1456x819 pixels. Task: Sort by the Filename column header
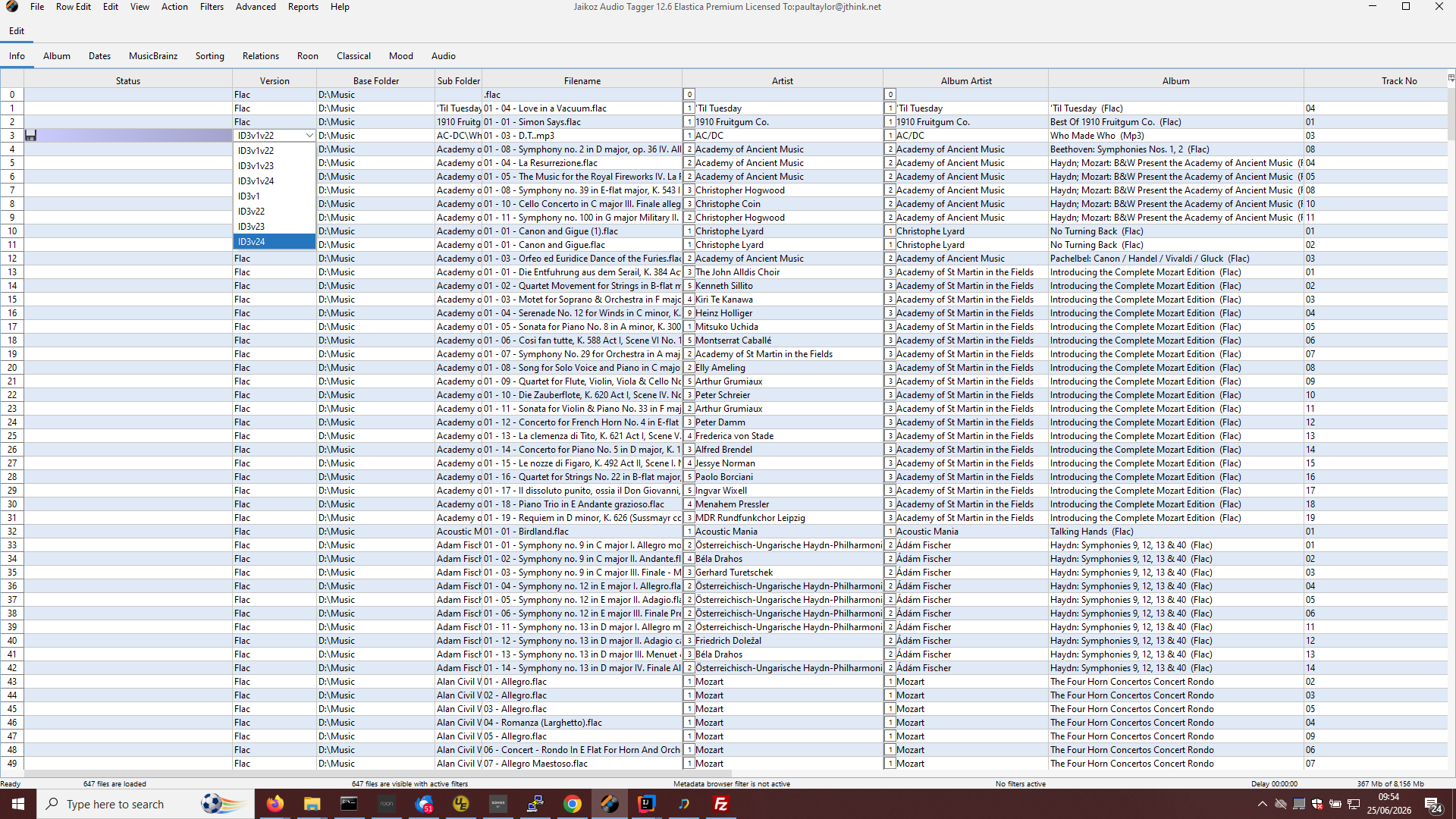tap(582, 81)
